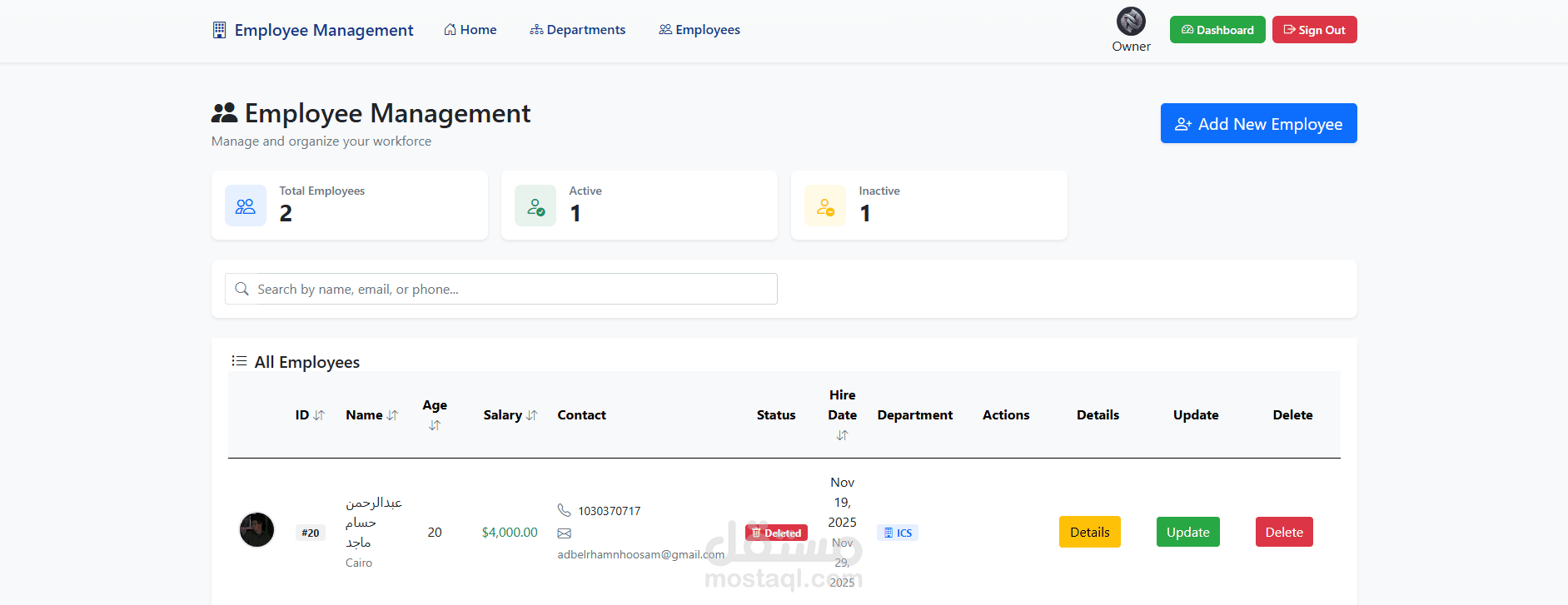Click the people icon in page heading
Viewport: 1568px width, 605px height.
pyautogui.click(x=225, y=112)
